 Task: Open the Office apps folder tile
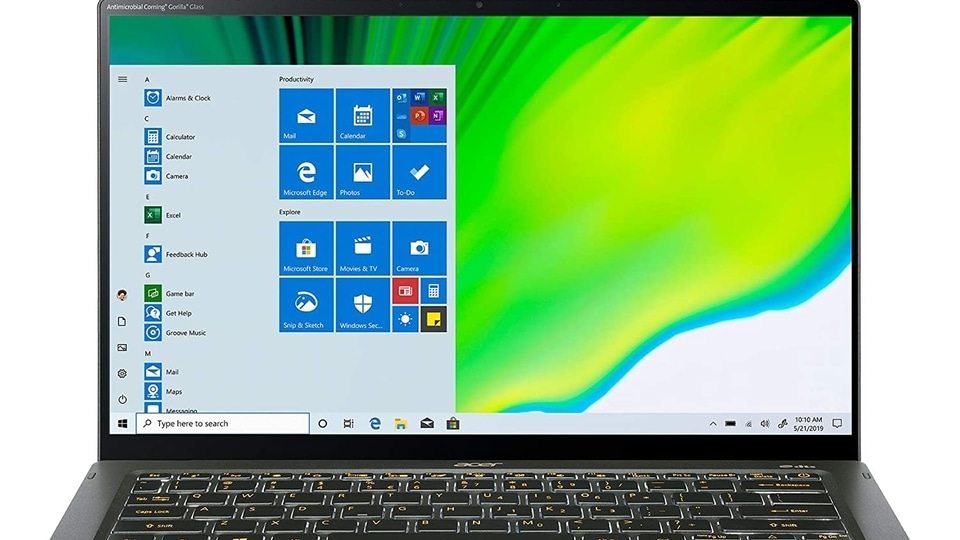coord(419,116)
